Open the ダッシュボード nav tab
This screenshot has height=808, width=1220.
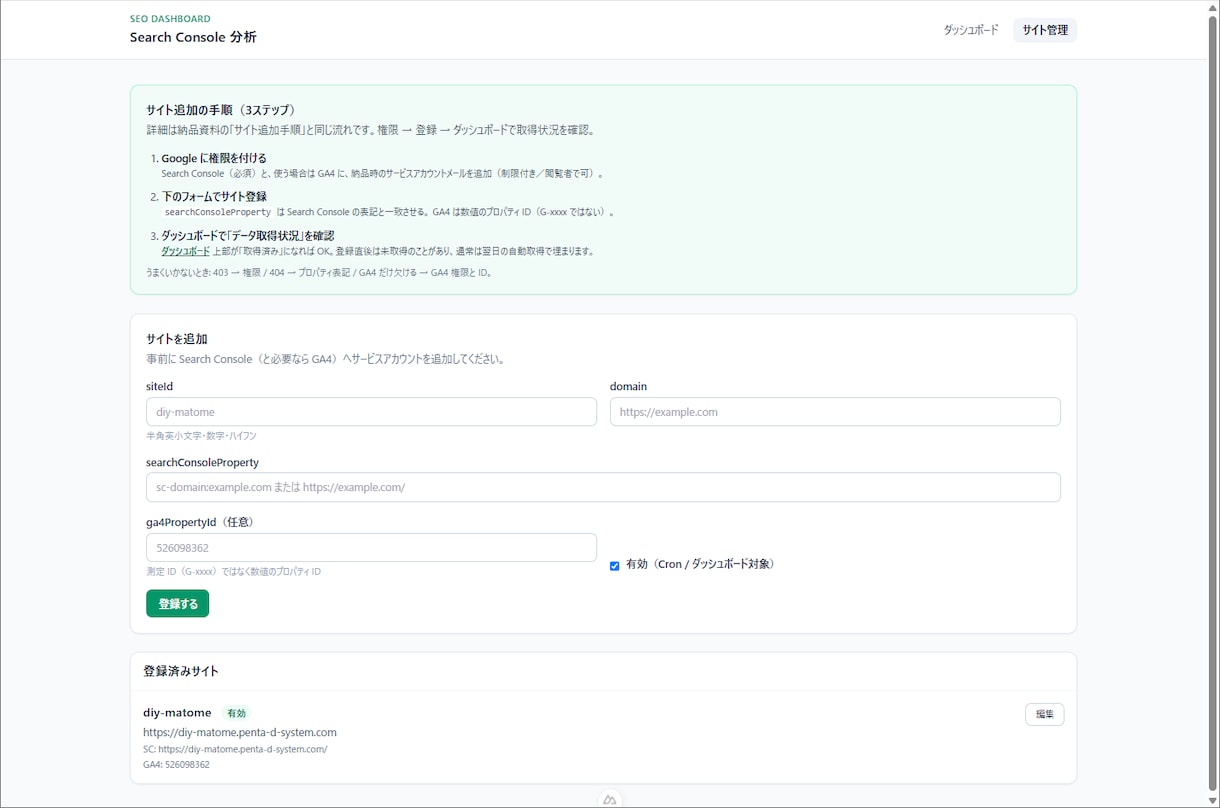[970, 30]
